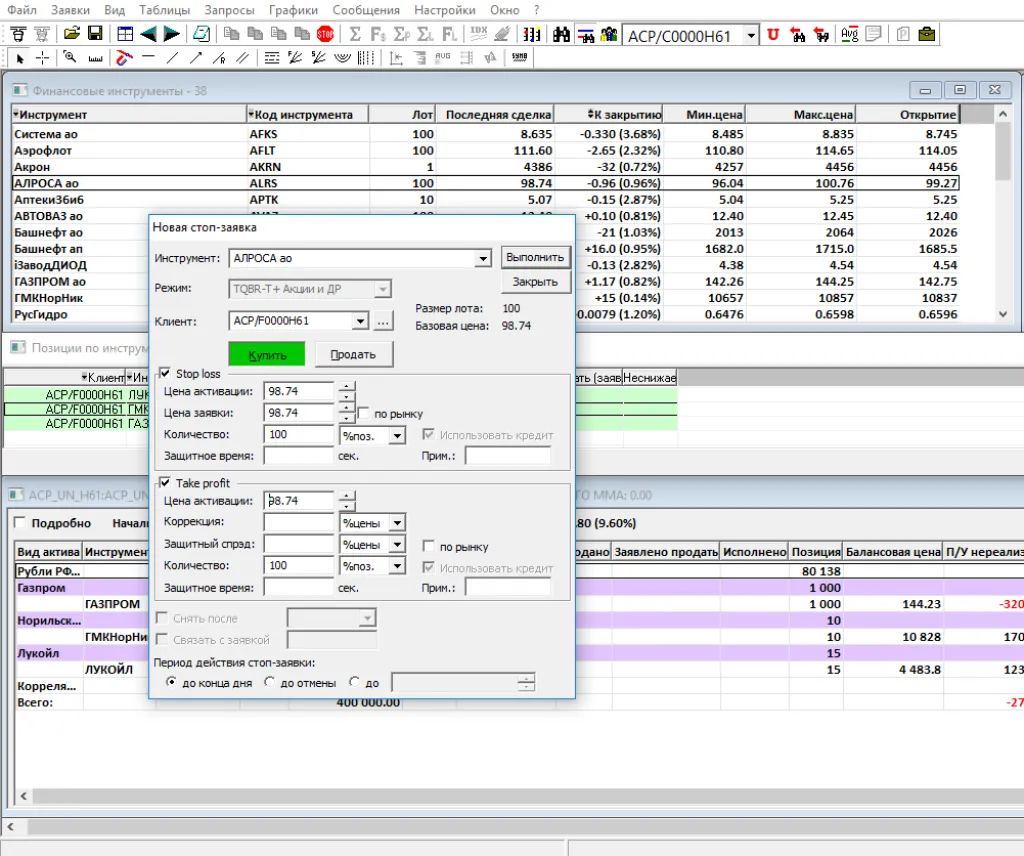Viewport: 1024px width, 856px height.
Task: Uncheck the Take profit checkbox
Action: coord(165,482)
